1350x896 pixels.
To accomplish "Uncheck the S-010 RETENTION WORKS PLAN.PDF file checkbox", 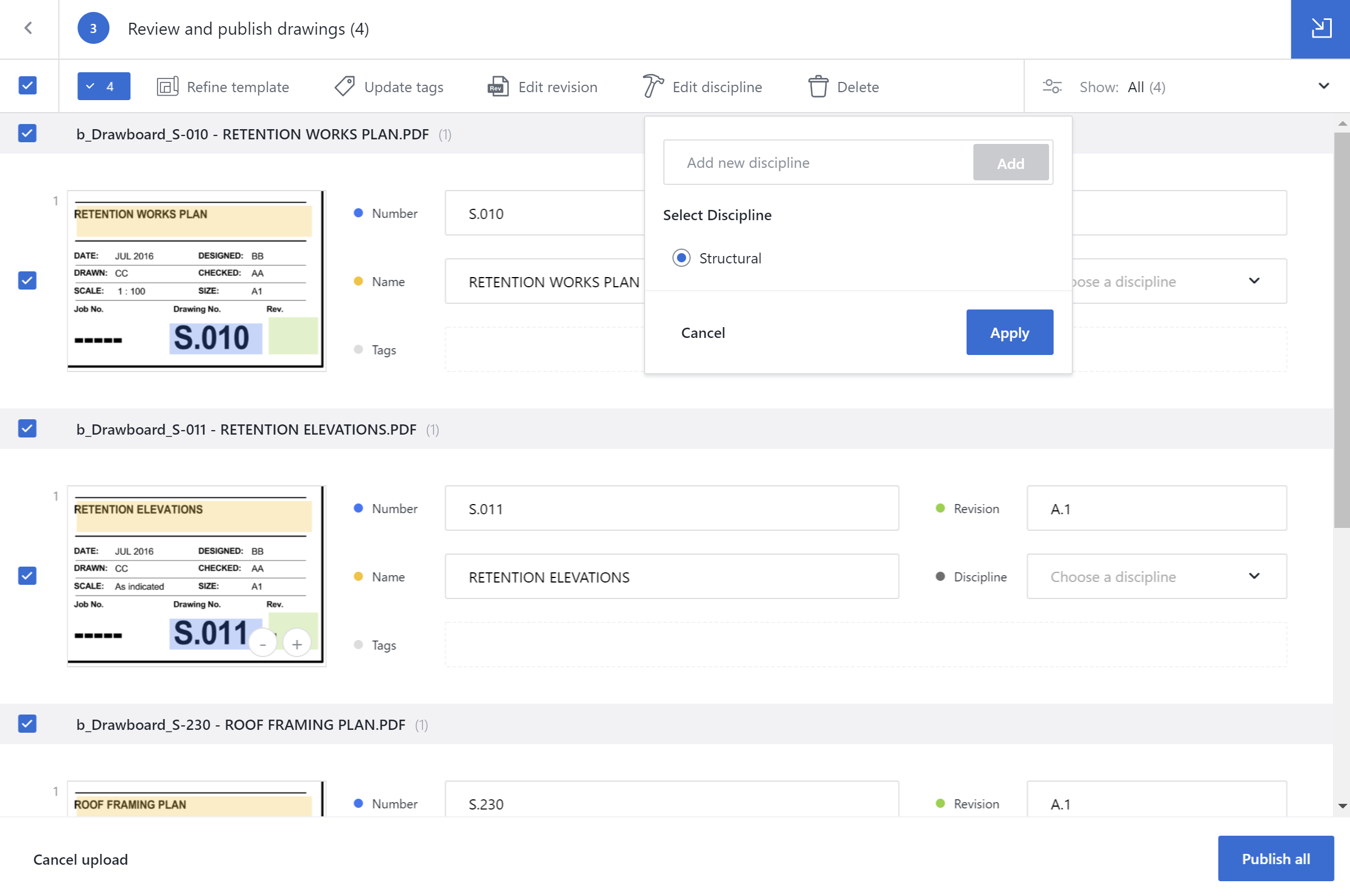I will click(x=27, y=133).
